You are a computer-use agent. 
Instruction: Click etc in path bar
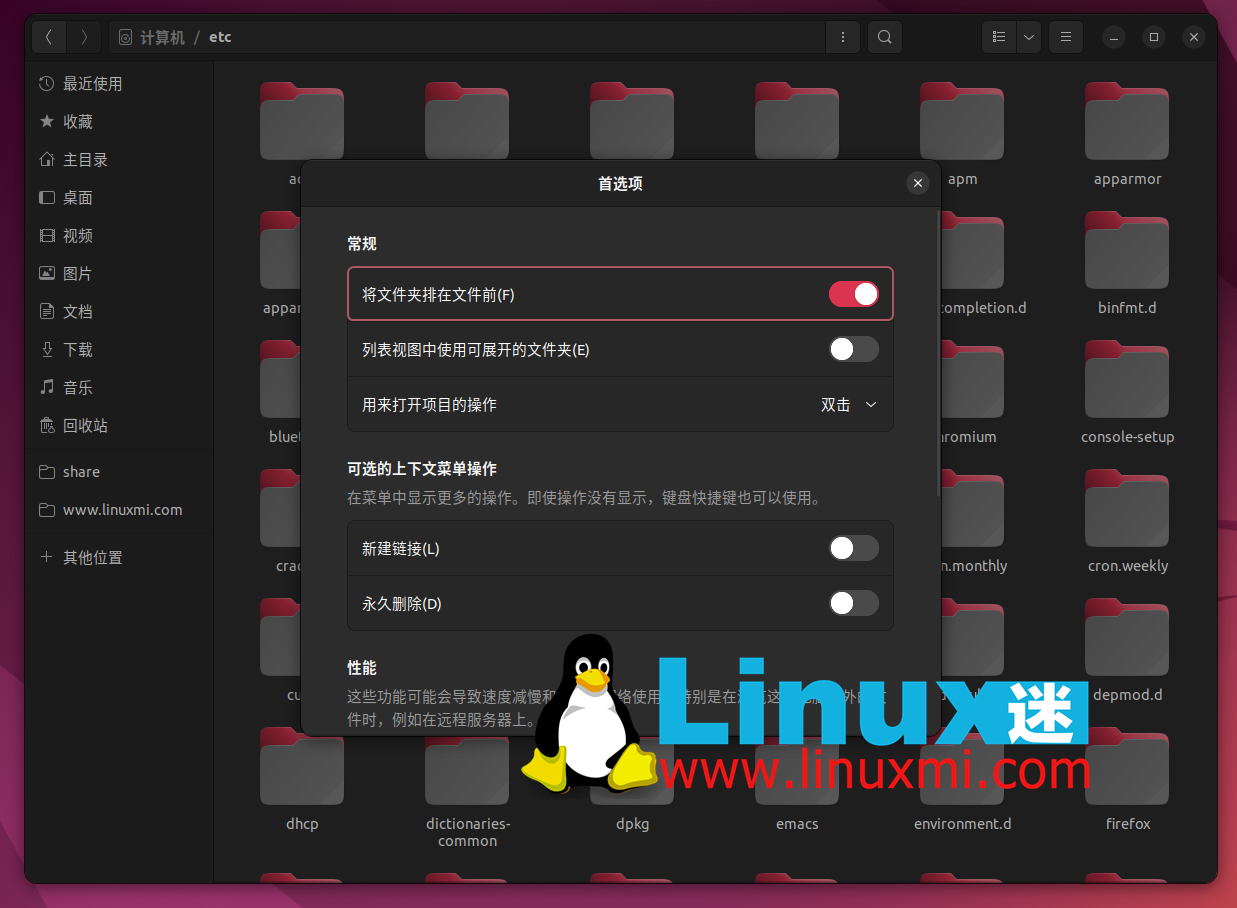(x=220, y=37)
